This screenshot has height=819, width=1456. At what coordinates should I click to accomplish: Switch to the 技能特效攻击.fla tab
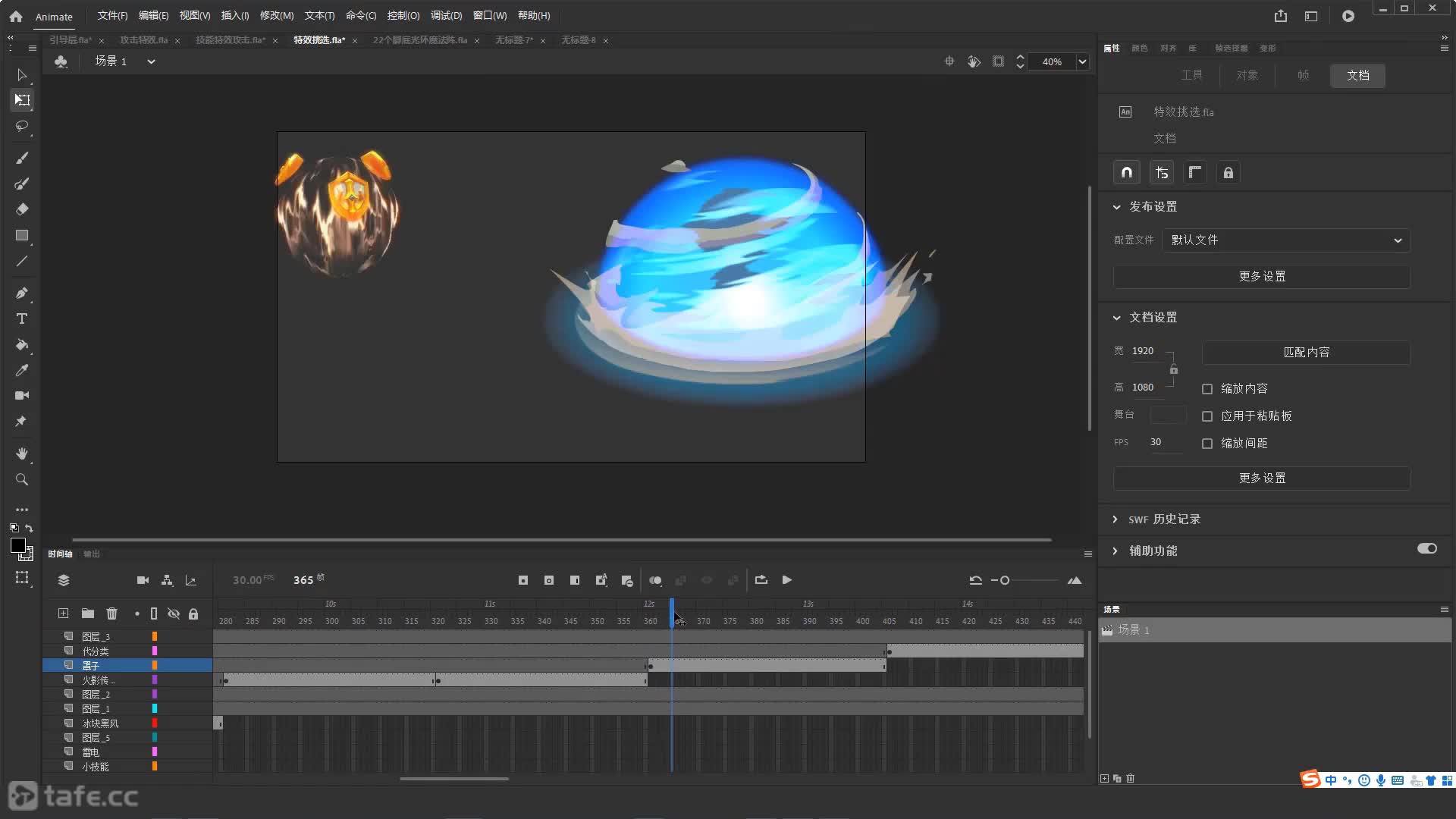(231, 40)
